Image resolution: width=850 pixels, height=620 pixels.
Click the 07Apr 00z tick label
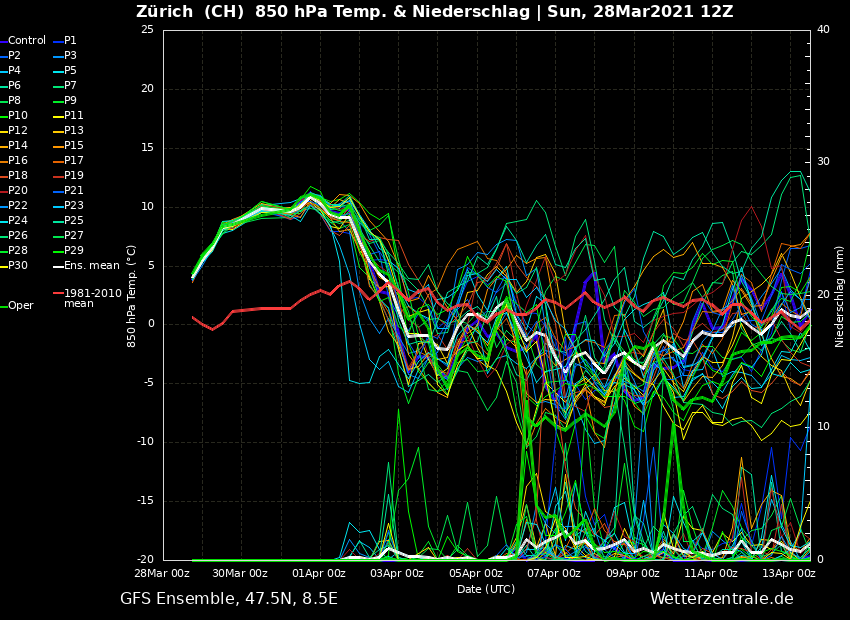coord(554,573)
